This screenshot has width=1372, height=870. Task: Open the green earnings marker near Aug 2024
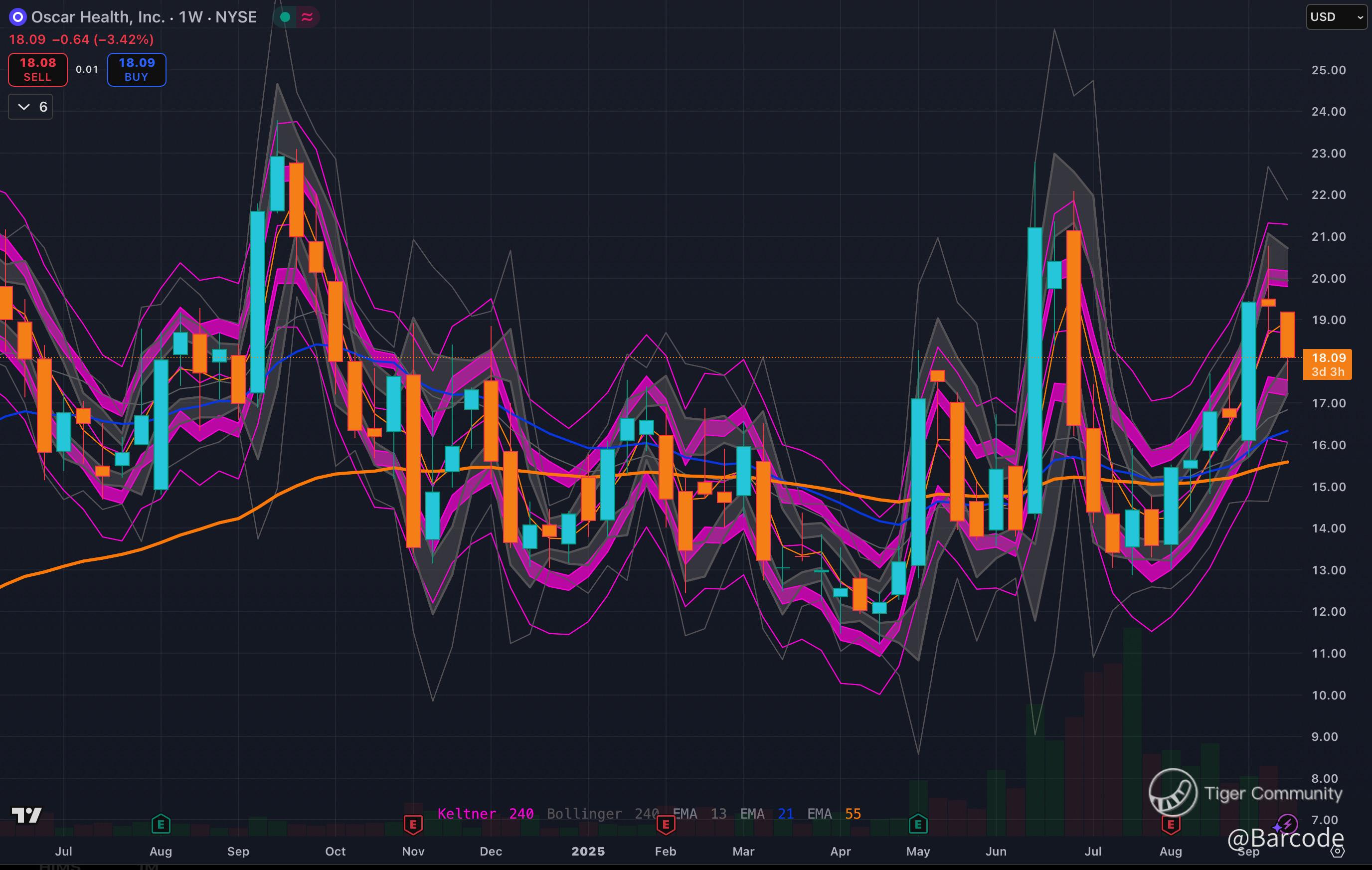[x=161, y=824]
